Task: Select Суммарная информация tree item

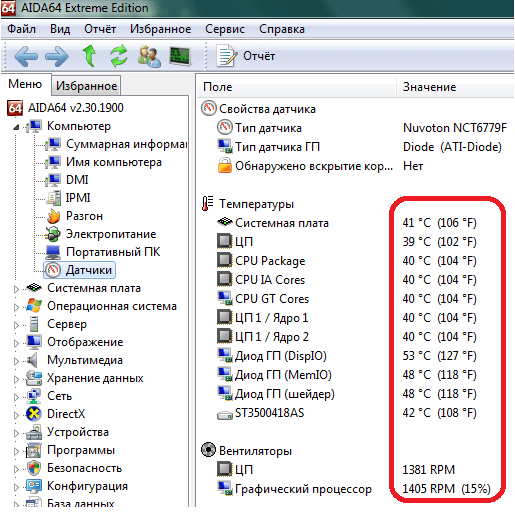Action: click(x=127, y=144)
